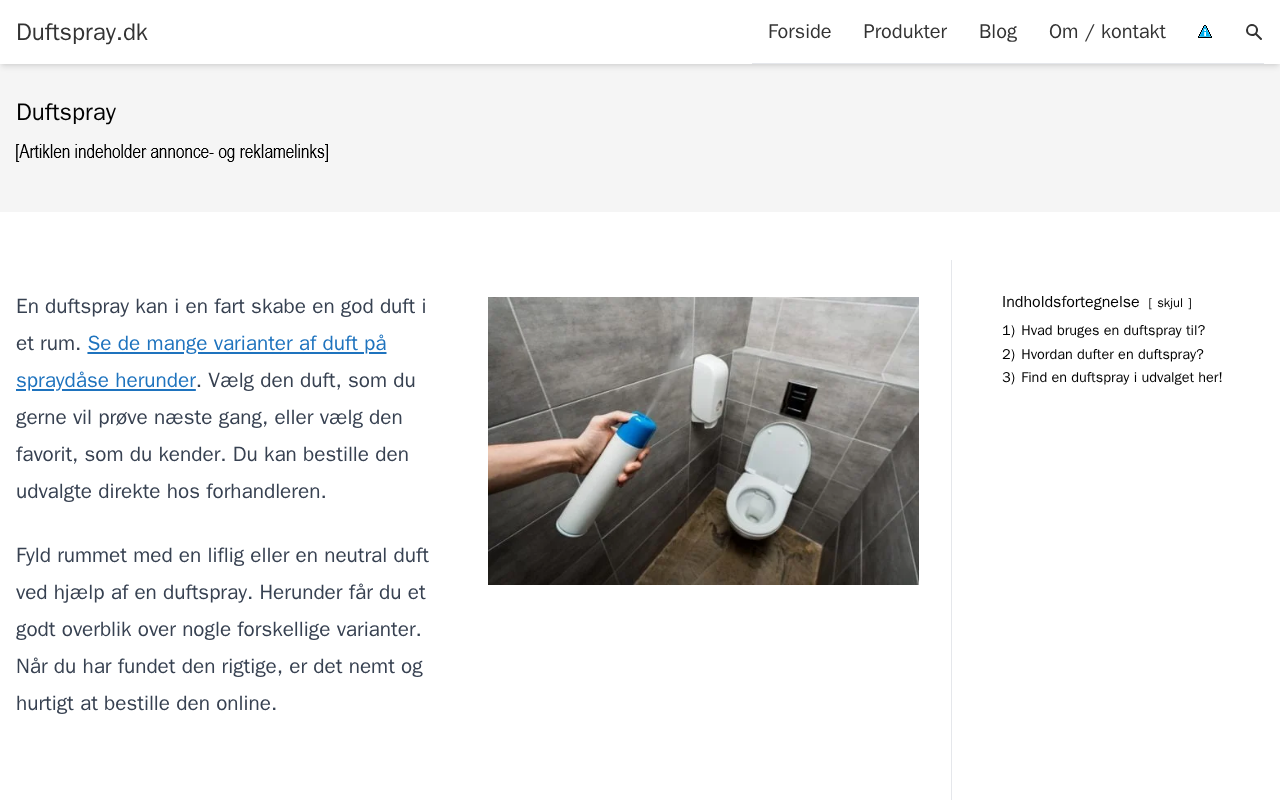The height and width of the screenshot is (800, 1280).
Task: Click the annonce- og reklamelinks notice
Action: [x=172, y=152]
